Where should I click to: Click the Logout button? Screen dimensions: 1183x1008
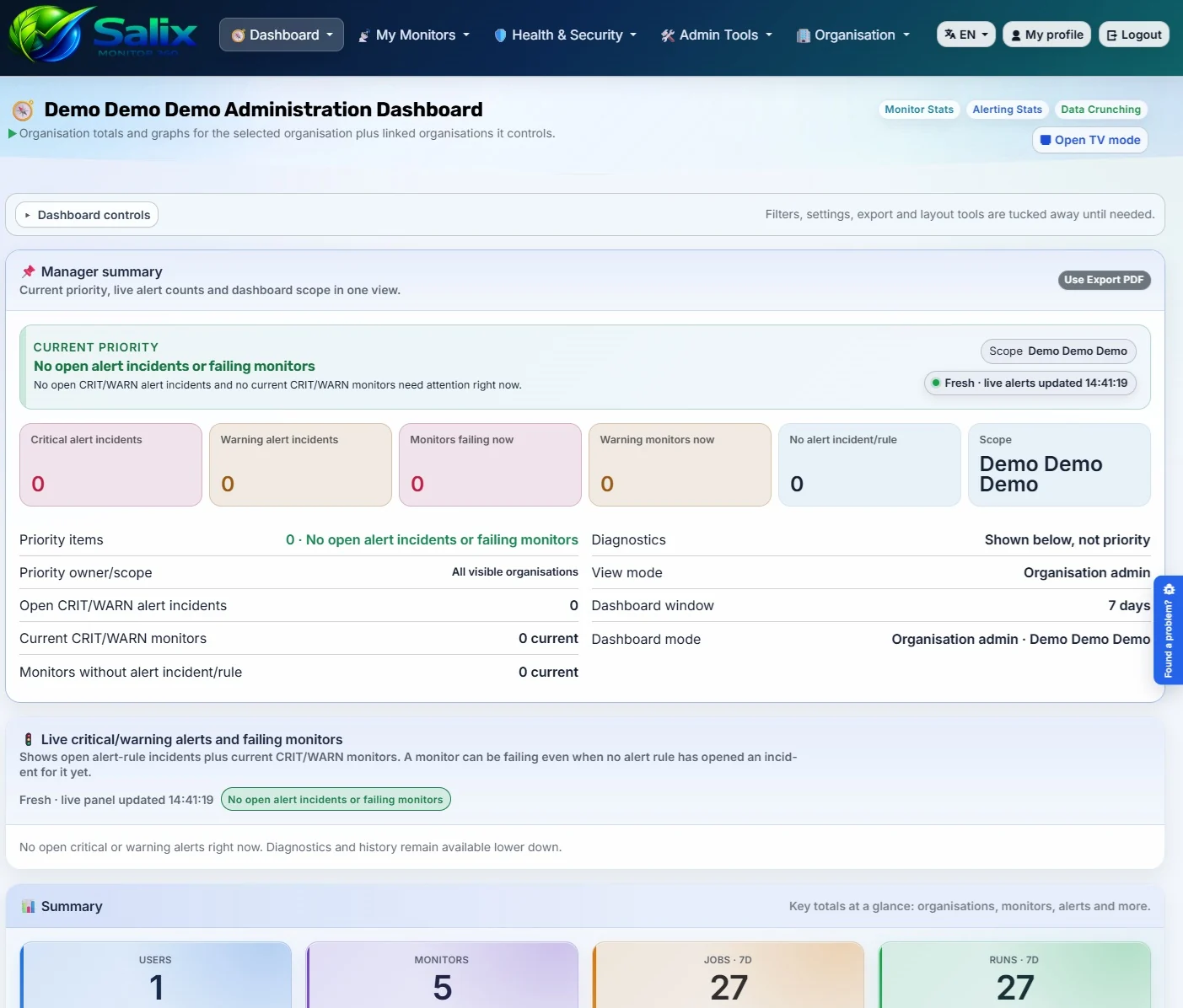(1134, 35)
